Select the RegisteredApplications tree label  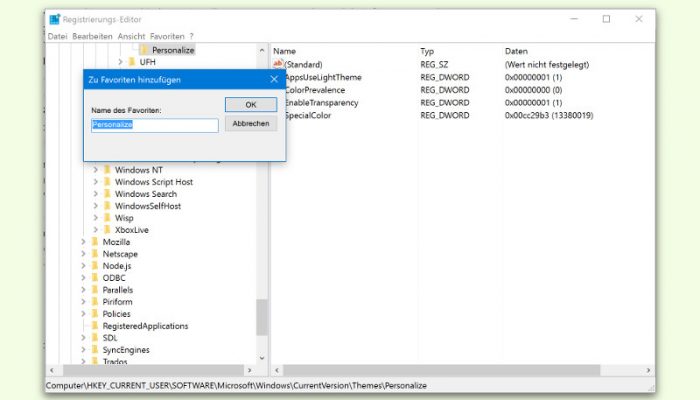(x=145, y=326)
